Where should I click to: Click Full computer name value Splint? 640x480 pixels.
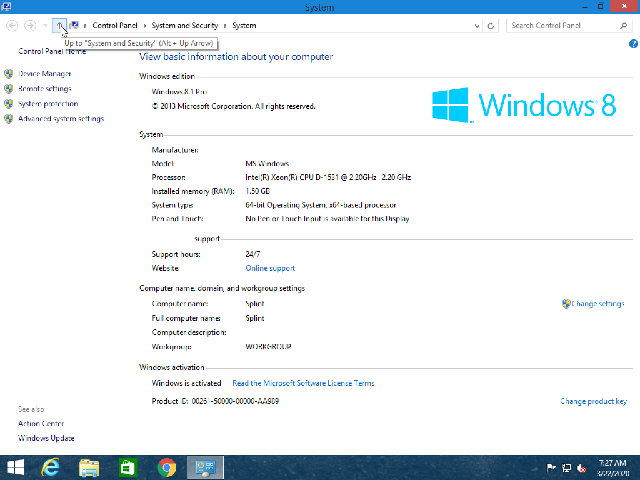[x=255, y=318]
